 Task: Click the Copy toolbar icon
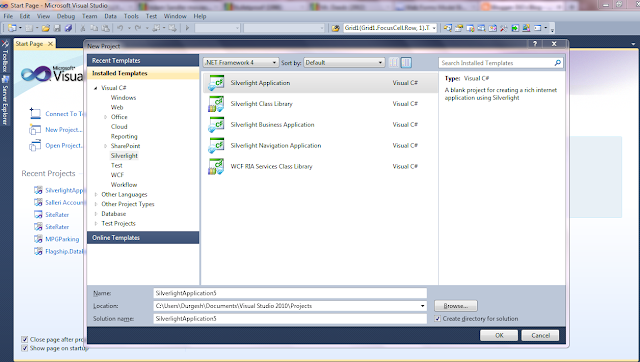[94, 28]
